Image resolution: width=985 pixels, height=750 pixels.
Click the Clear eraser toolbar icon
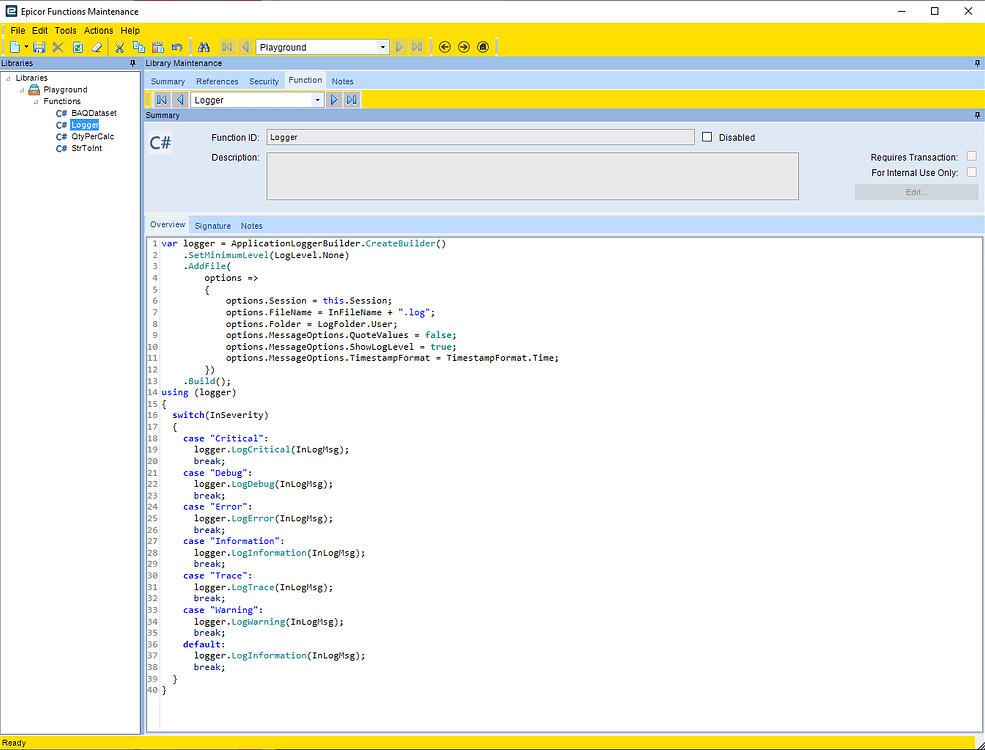pos(97,46)
